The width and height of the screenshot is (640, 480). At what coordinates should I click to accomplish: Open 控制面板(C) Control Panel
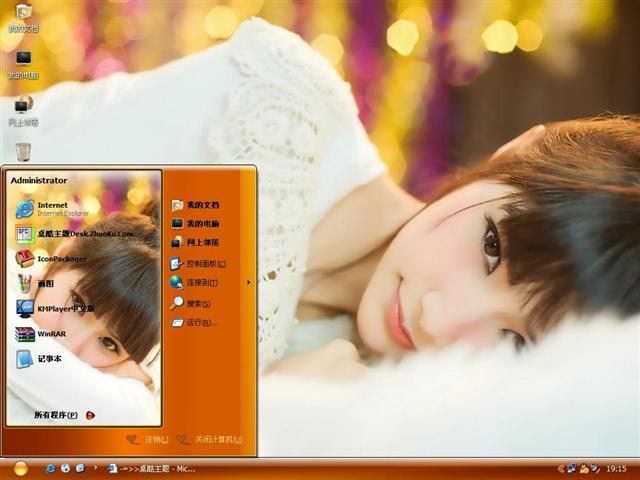(x=205, y=264)
